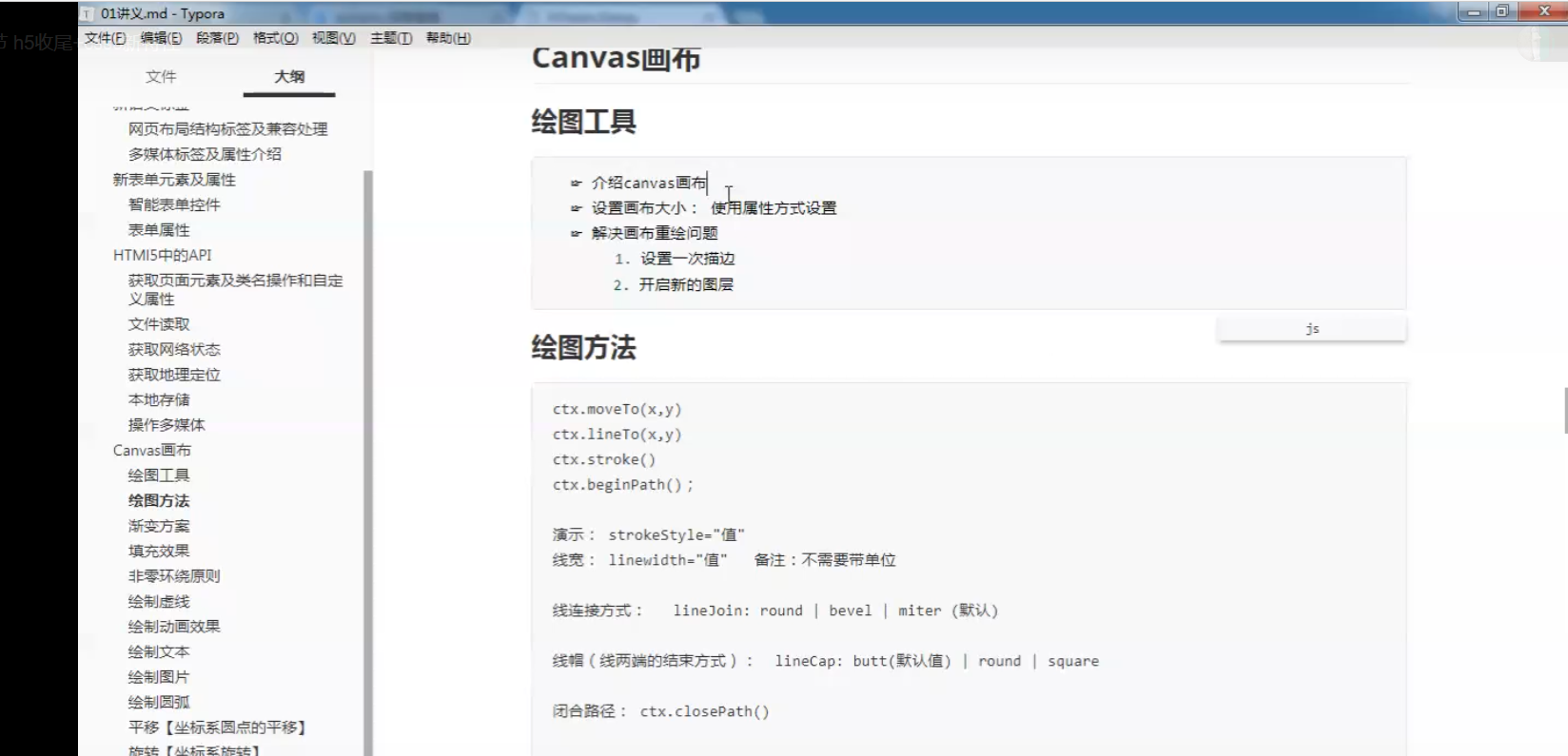
Task: Open Canvas画布 section from outline
Action: (152, 450)
